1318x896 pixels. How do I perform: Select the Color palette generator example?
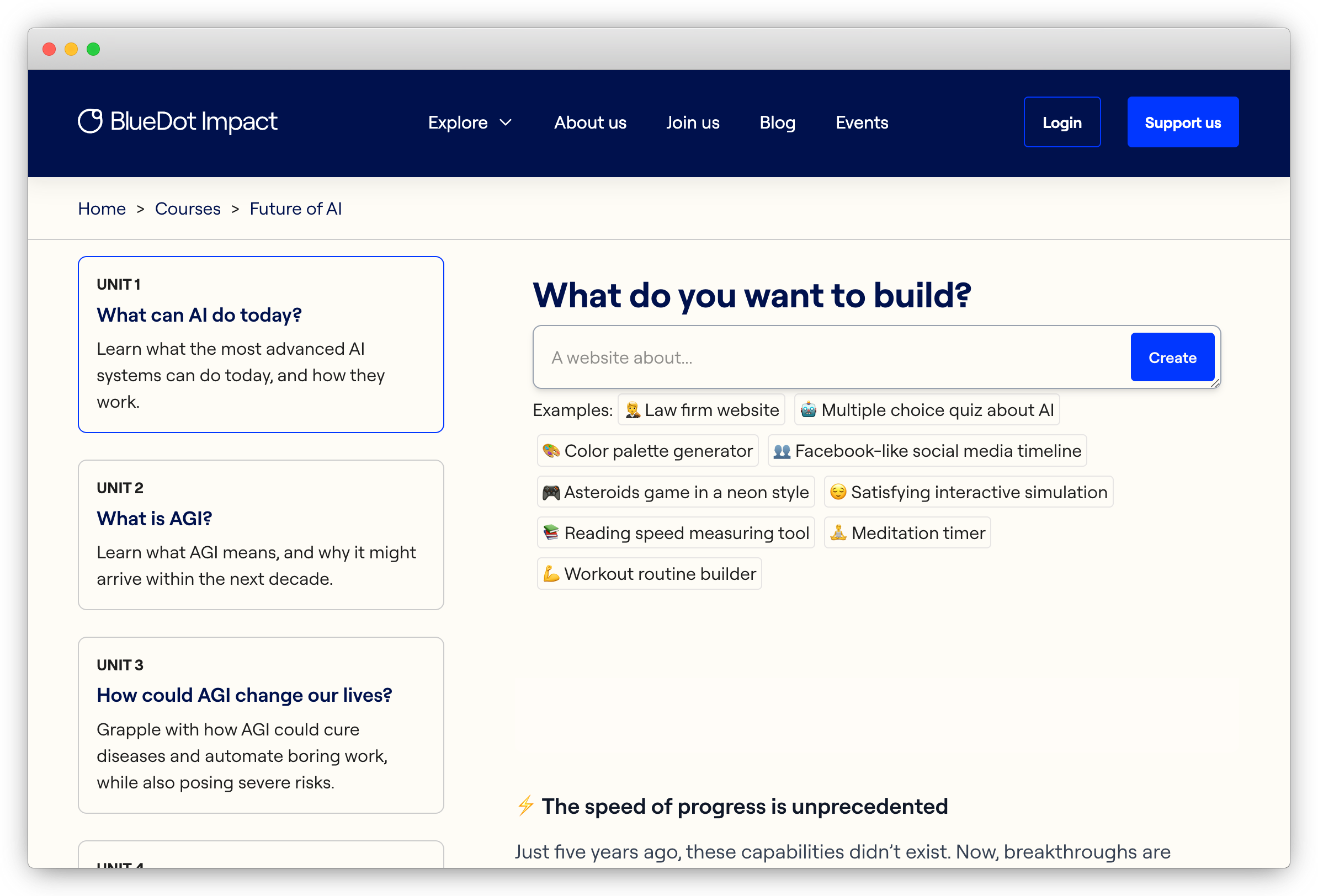coord(647,450)
